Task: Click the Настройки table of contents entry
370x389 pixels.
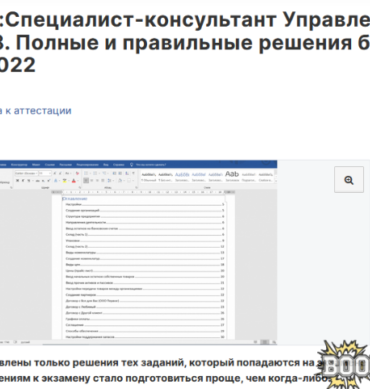Action: tap(144, 204)
